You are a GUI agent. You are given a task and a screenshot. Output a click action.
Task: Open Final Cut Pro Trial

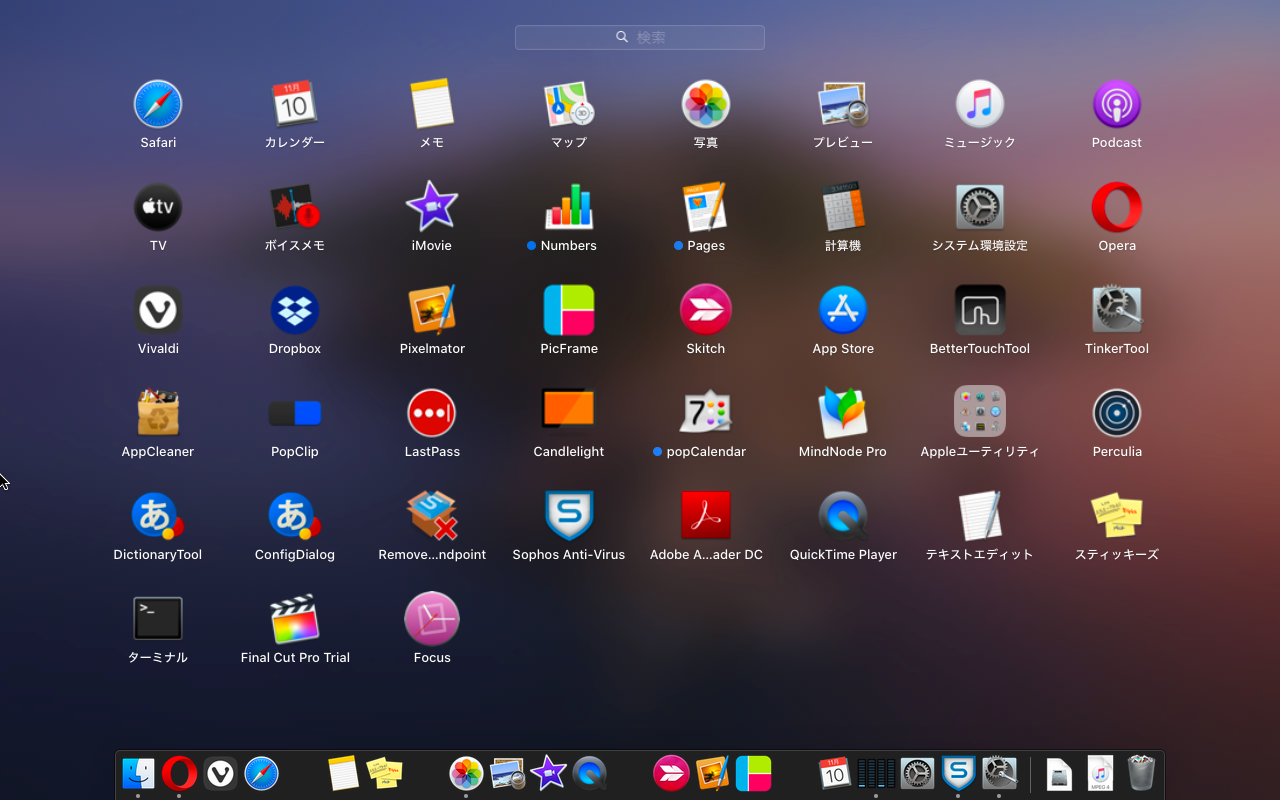295,619
